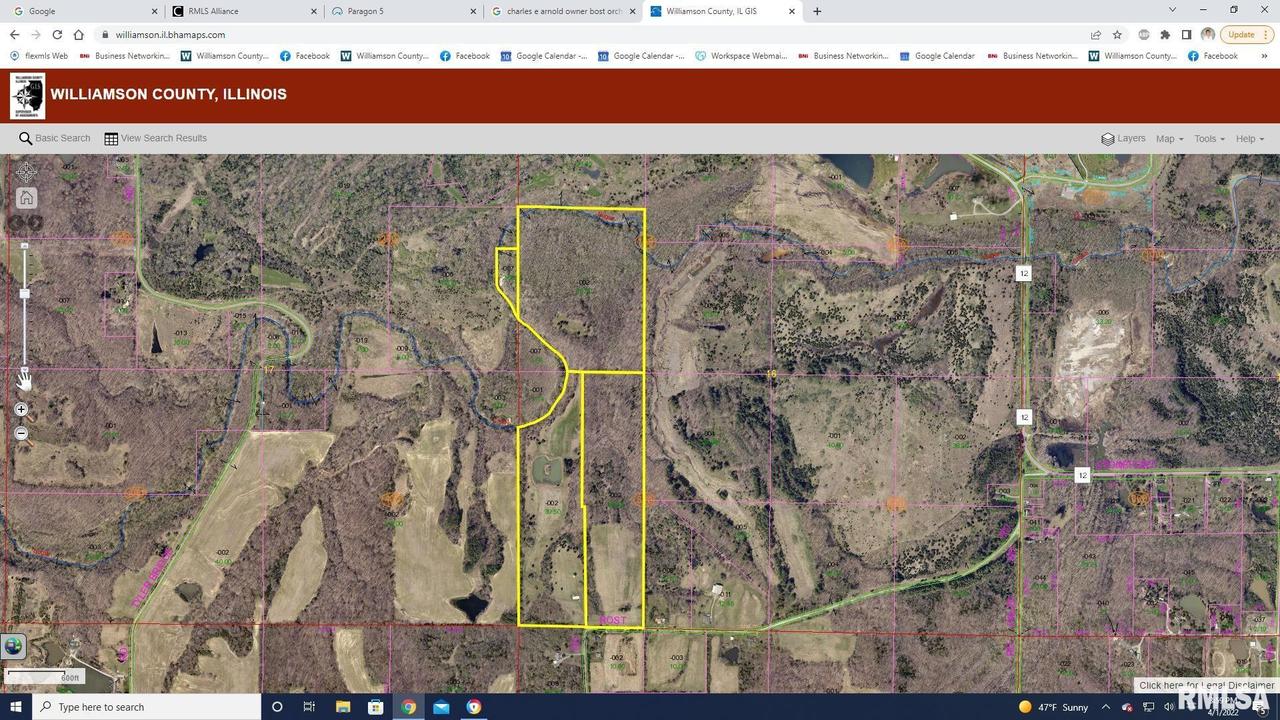1280x720 pixels.
Task: Open the weather widget in the taskbar
Action: (1047, 707)
